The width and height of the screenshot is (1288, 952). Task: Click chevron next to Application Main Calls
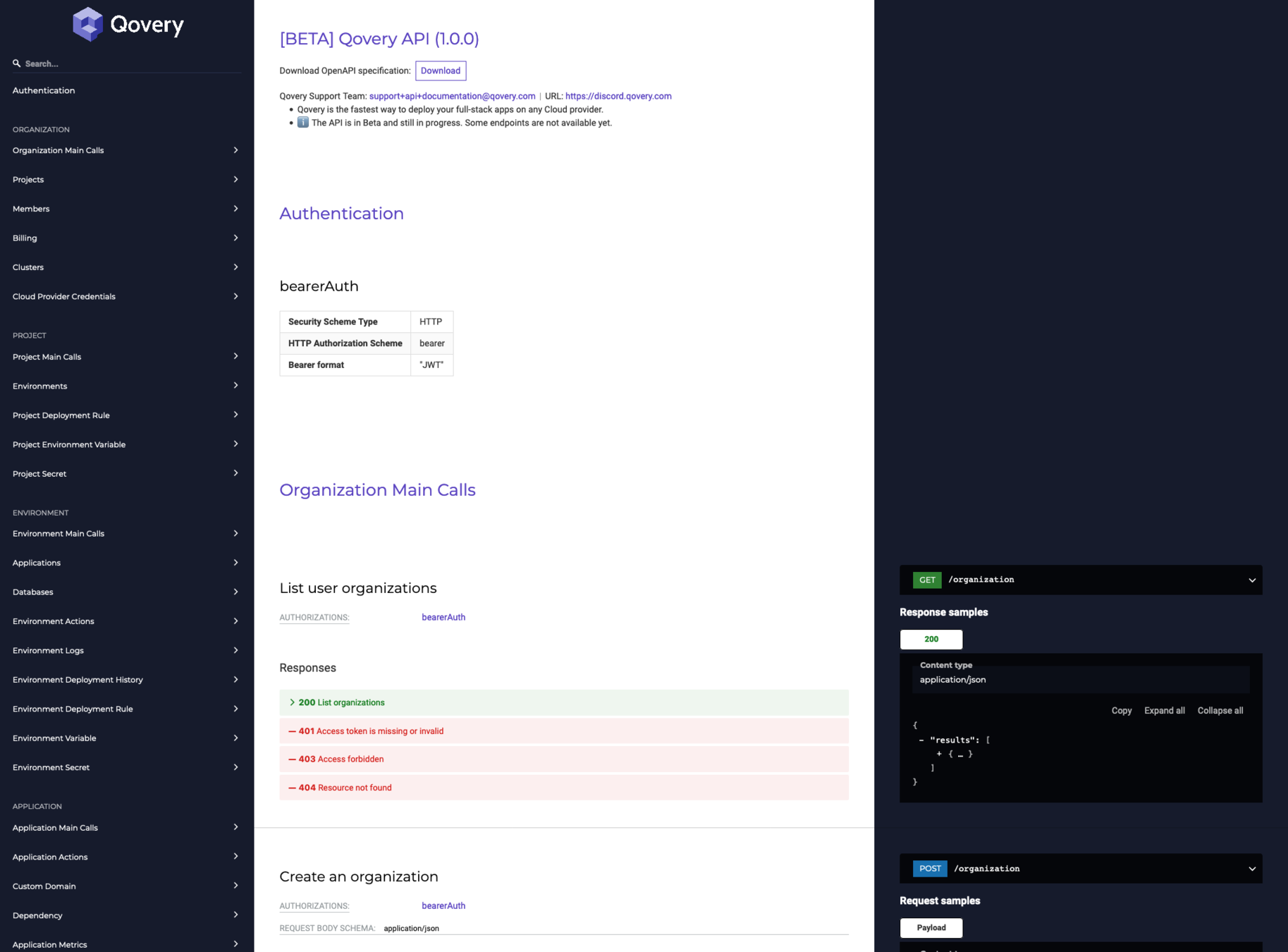235,827
